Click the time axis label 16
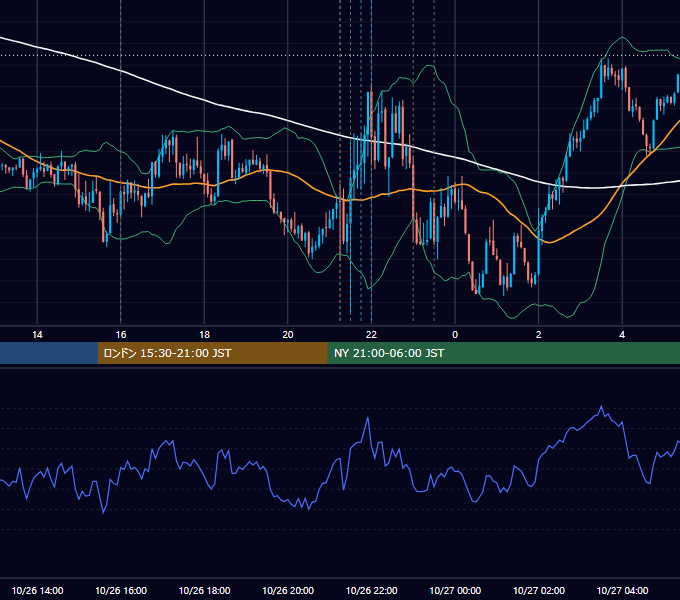Screen dimensions: 680x600 click(x=121, y=335)
